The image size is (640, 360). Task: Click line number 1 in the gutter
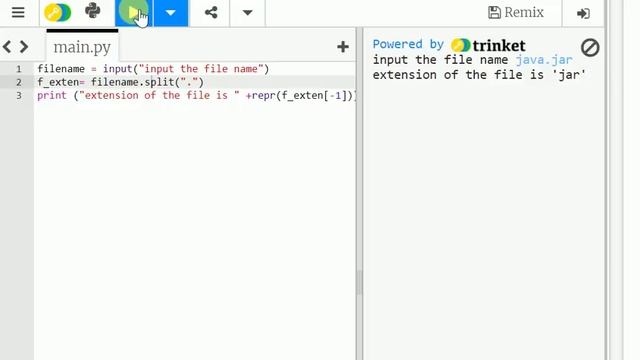(19, 69)
